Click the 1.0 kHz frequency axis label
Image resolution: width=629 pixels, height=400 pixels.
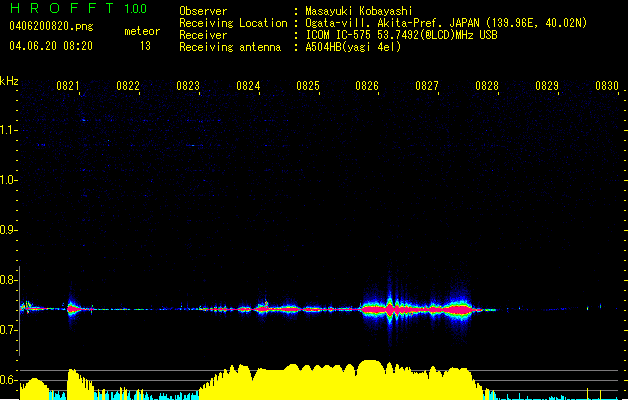(x=8, y=180)
